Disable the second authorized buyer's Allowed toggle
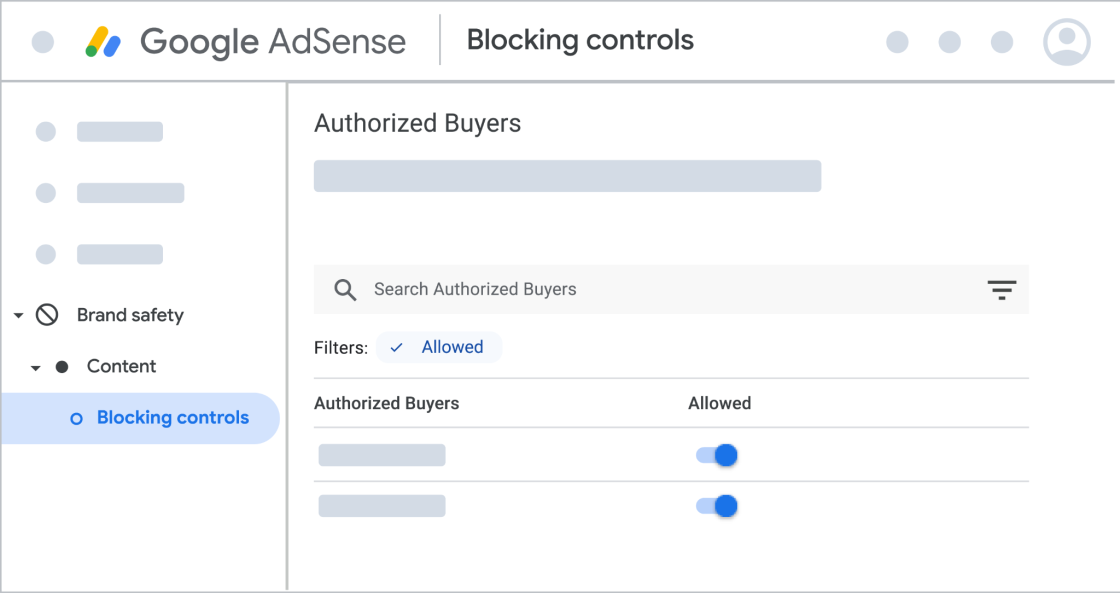 (717, 507)
